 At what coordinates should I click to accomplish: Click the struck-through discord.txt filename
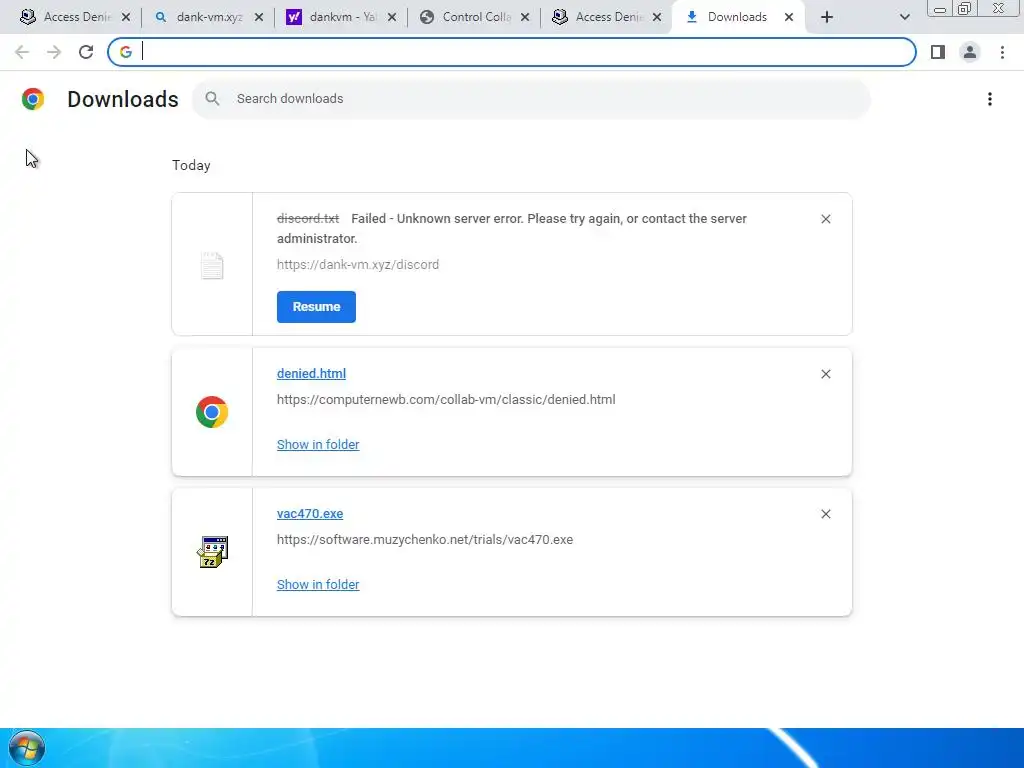(x=308, y=219)
